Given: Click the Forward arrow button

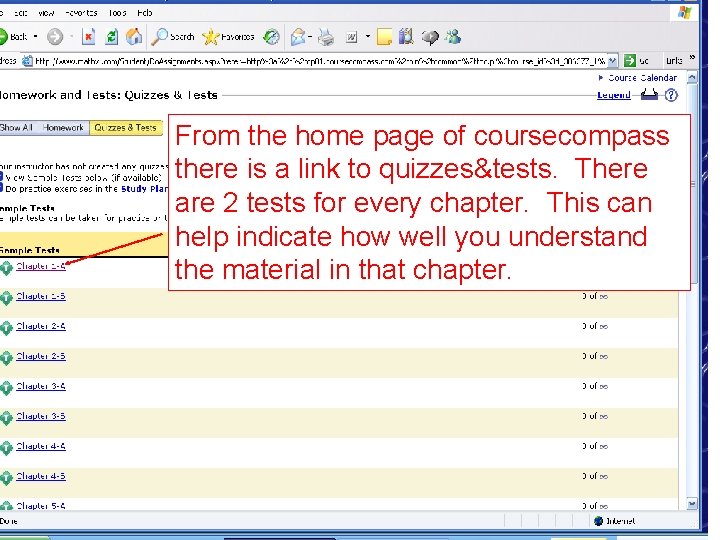Looking at the screenshot, I should click(55, 37).
